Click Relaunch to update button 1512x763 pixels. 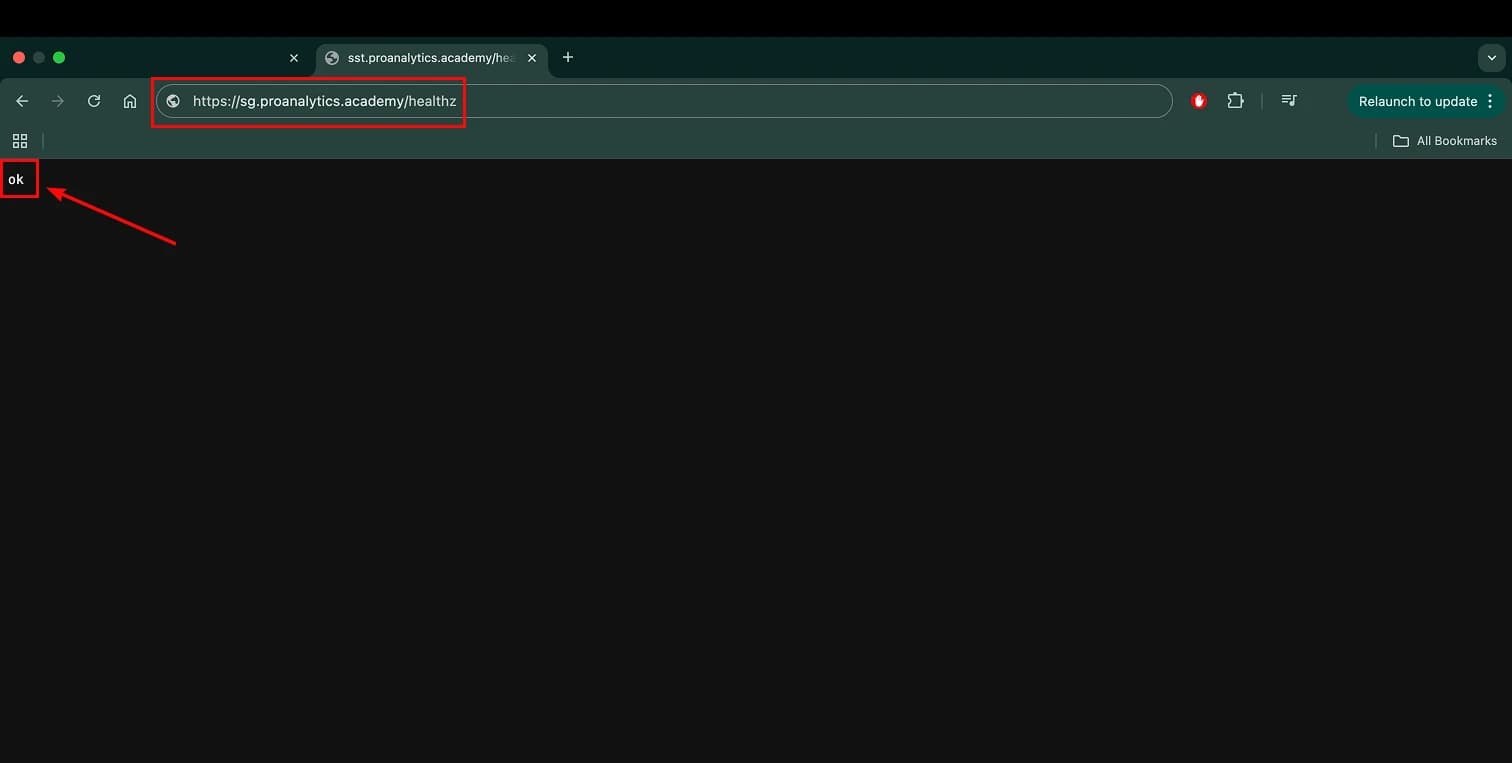click(1417, 101)
